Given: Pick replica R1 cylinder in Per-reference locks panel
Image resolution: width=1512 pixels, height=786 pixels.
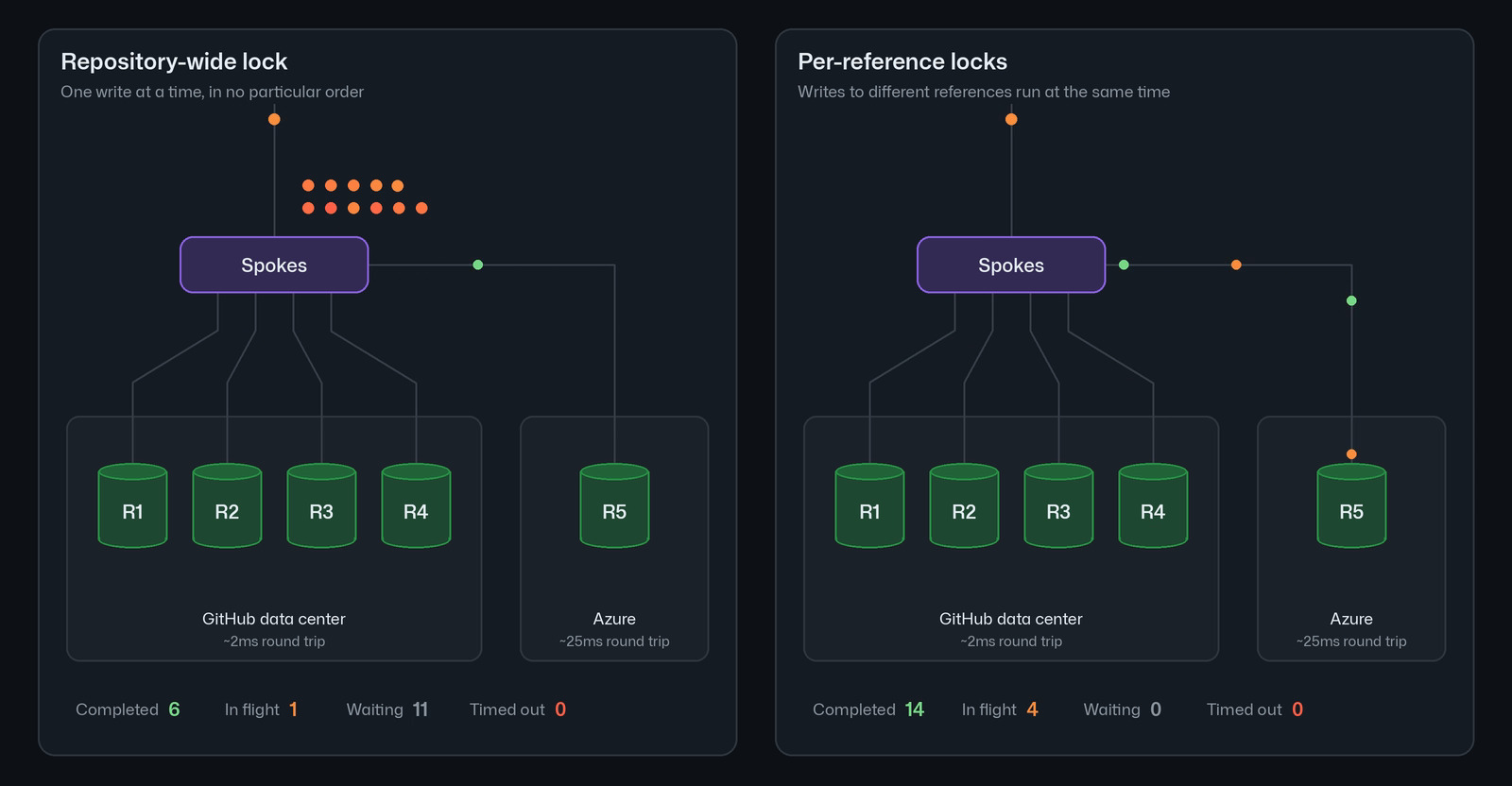Looking at the screenshot, I should tap(869, 505).
